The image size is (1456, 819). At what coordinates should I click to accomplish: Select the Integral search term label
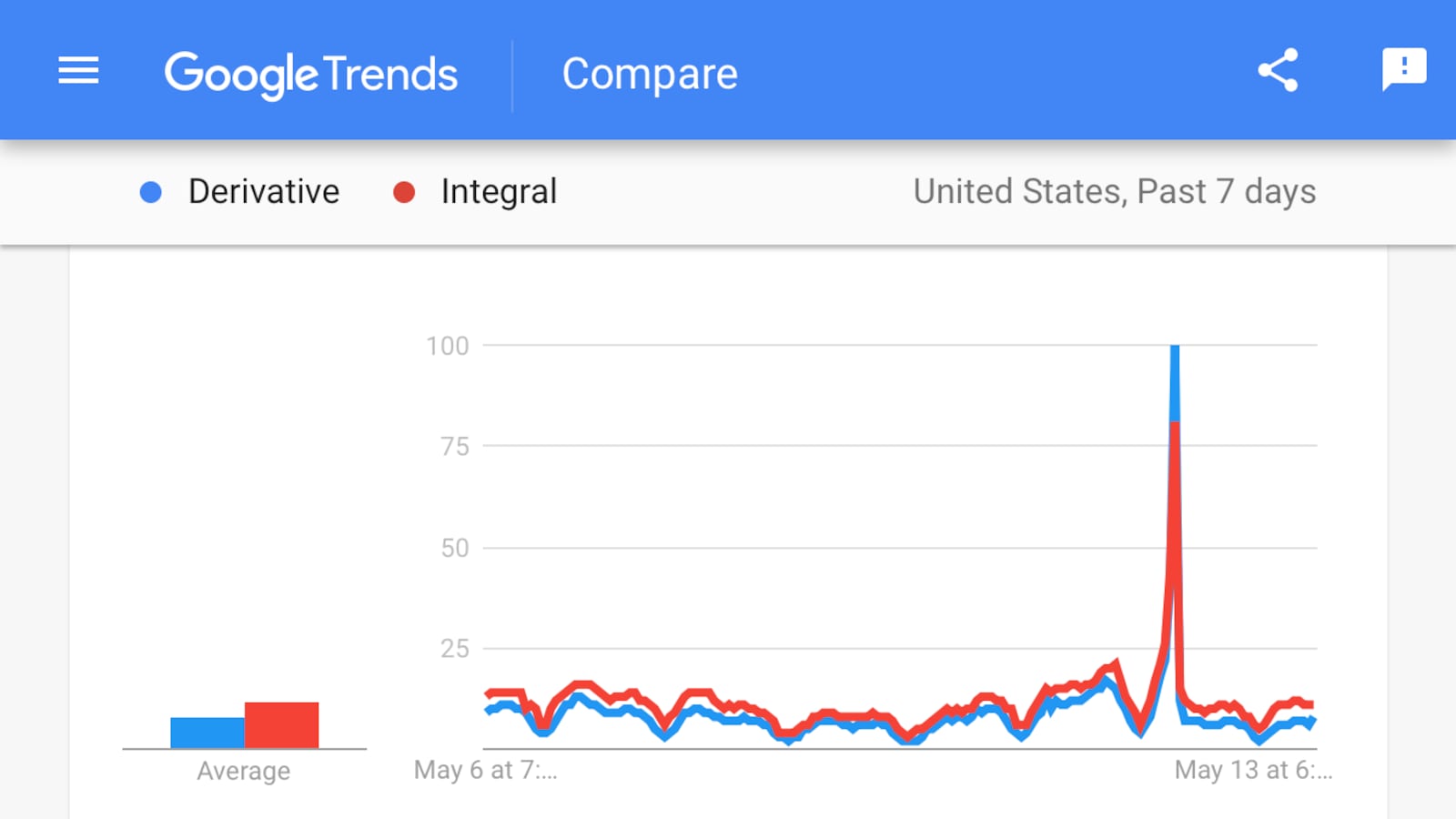click(499, 192)
